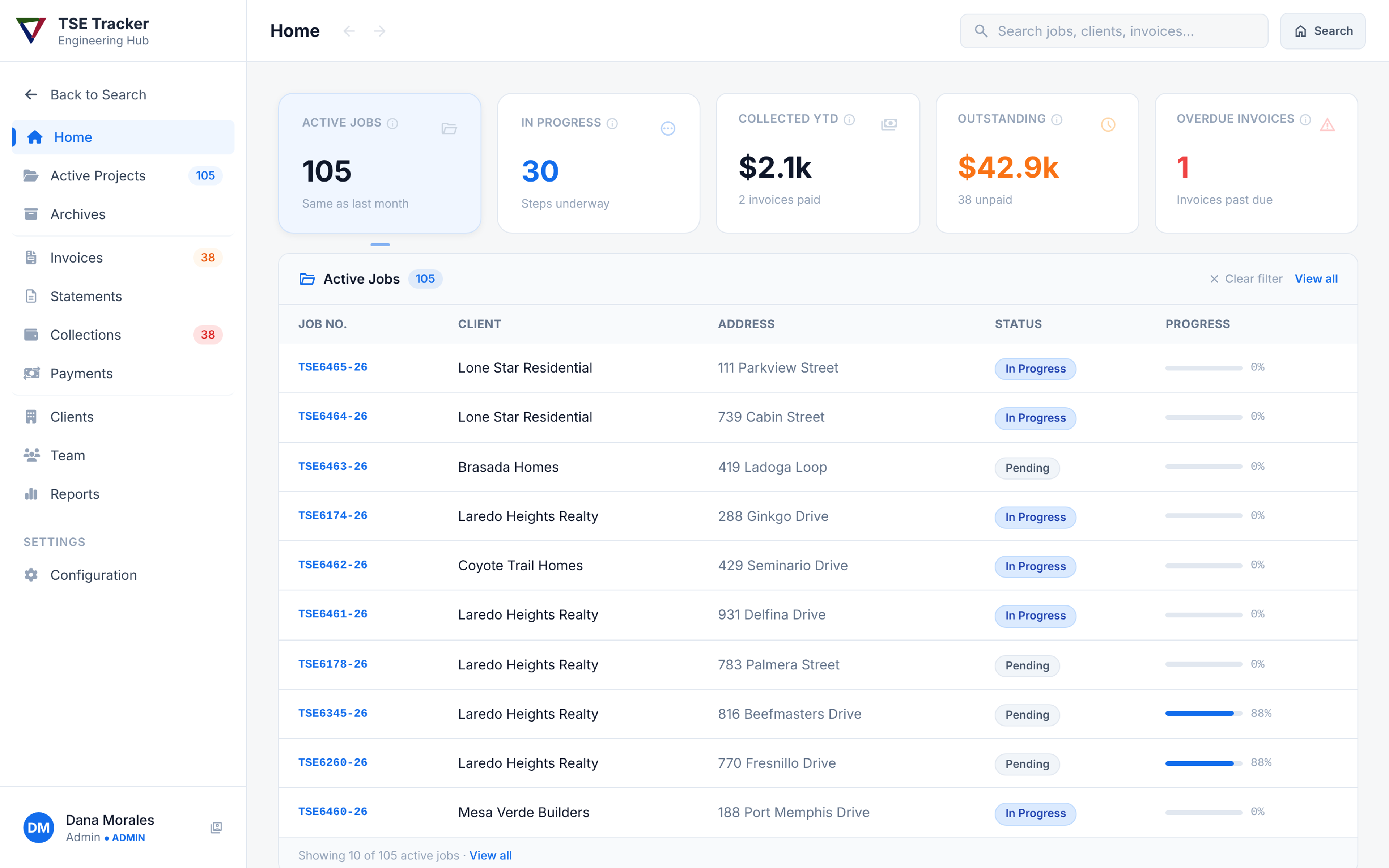Open job TSE6463-26
Viewport: 1389px width, 868px height.
pyautogui.click(x=333, y=466)
